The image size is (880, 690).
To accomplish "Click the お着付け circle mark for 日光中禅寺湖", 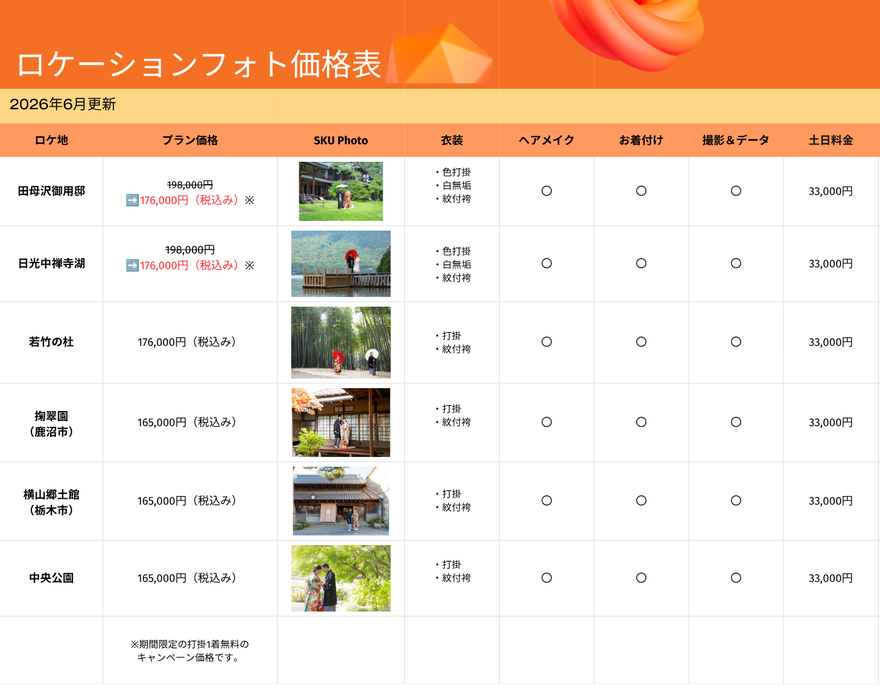I will click(641, 263).
